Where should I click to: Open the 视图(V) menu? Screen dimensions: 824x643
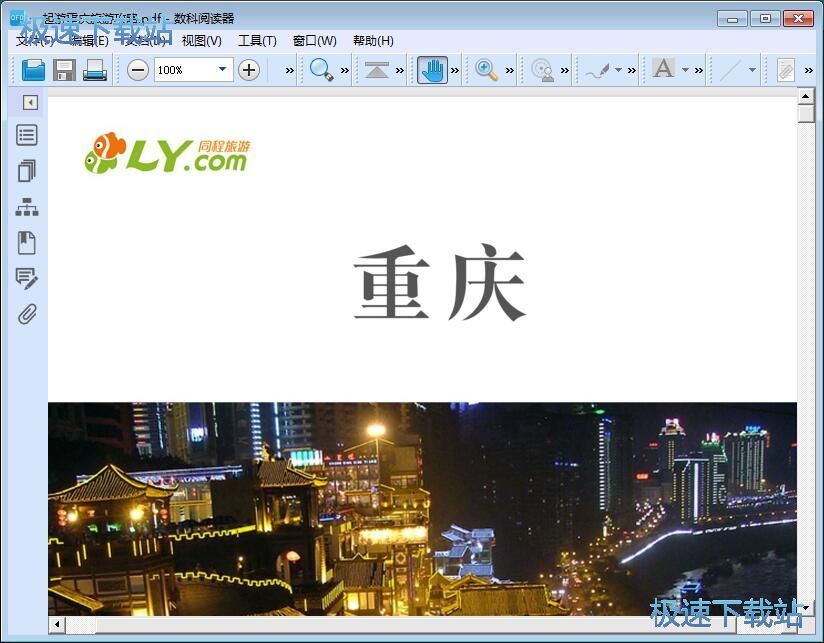[x=201, y=41]
